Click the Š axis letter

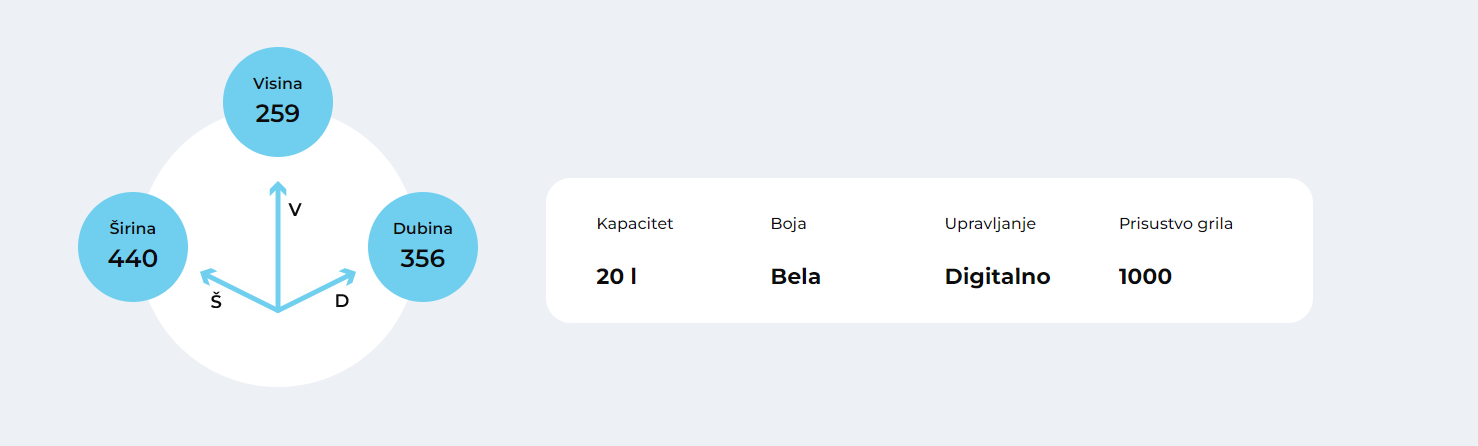point(216,300)
